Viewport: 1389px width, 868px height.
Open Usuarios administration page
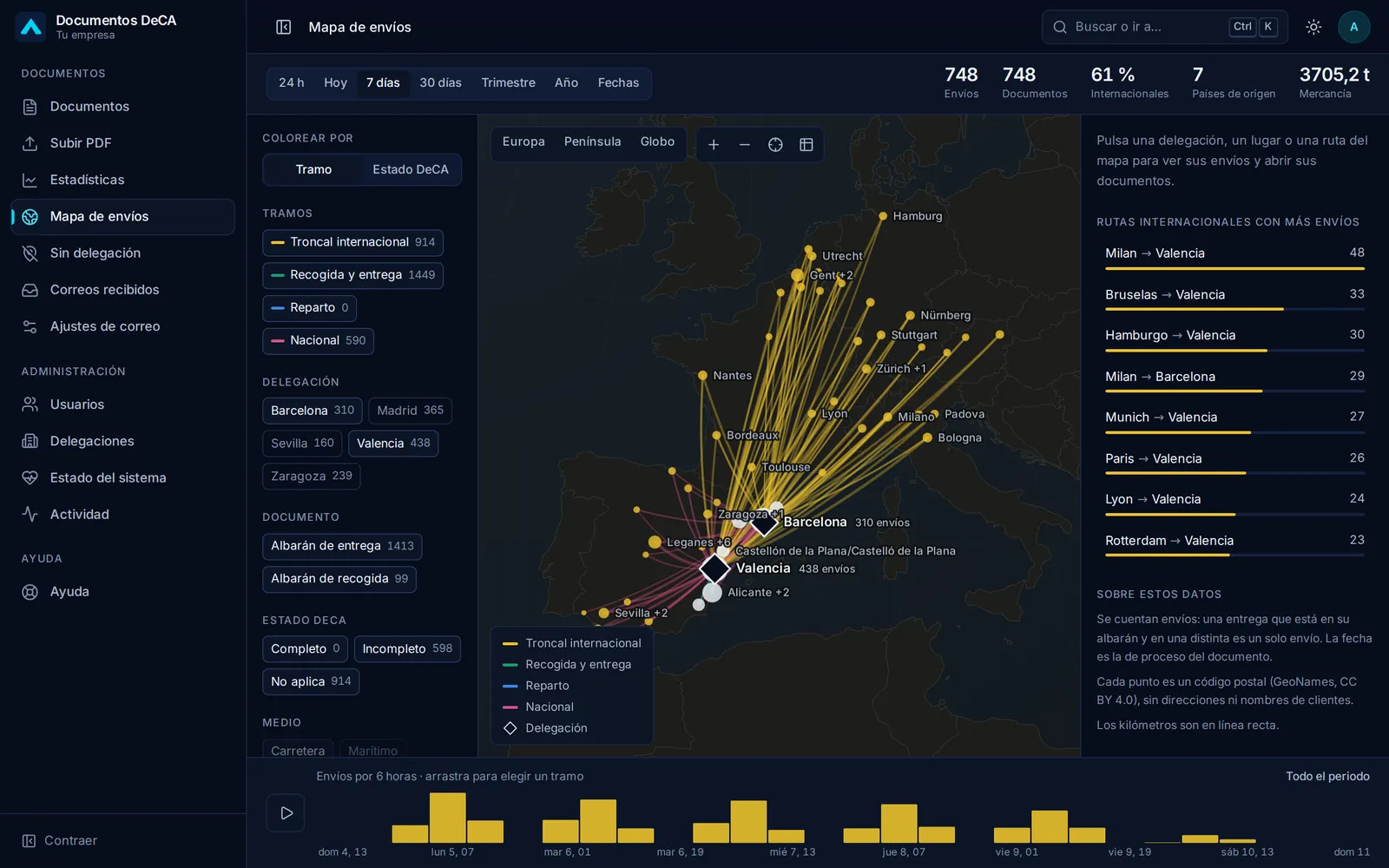point(123,404)
